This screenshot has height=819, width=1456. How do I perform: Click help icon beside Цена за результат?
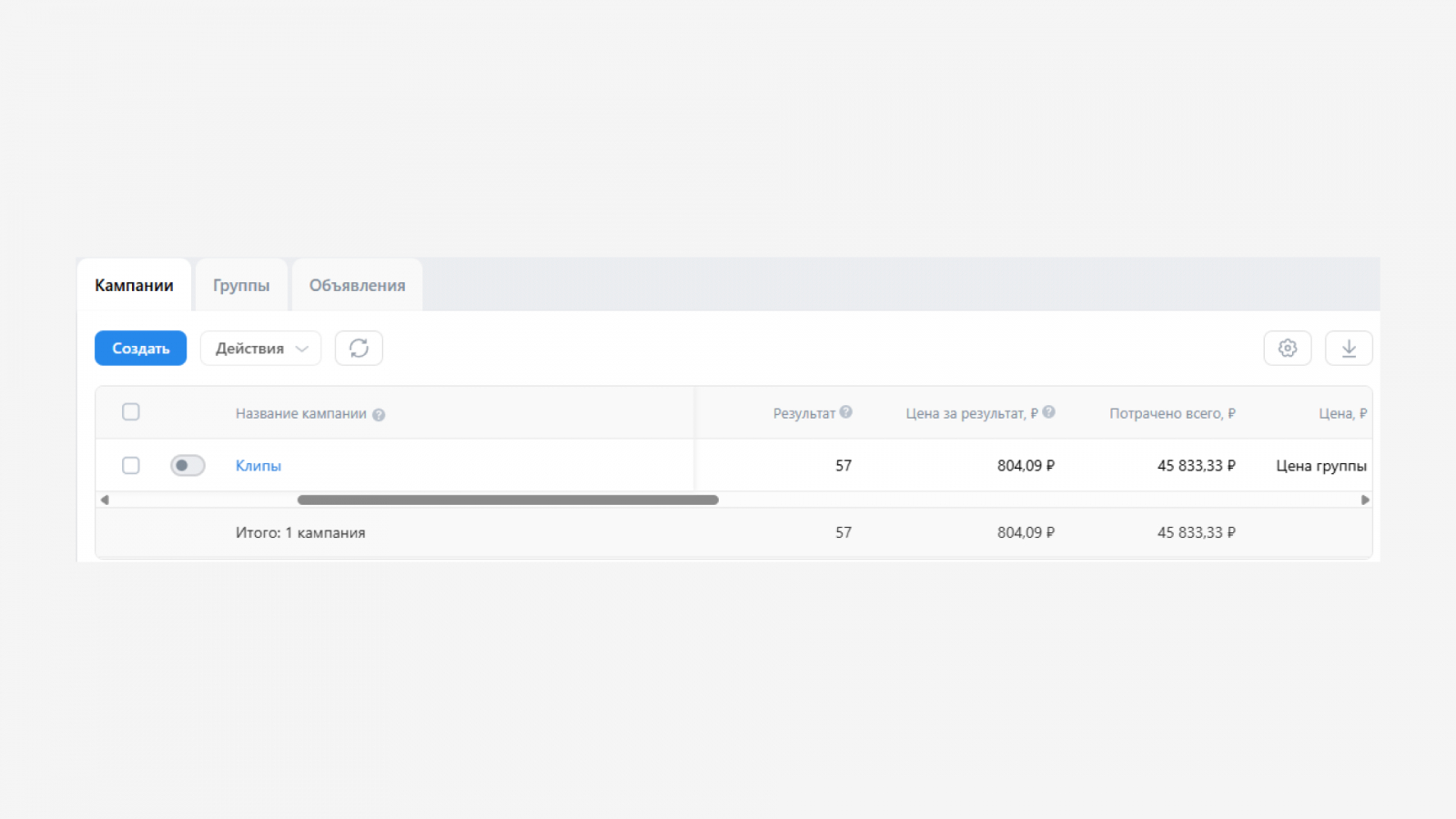[1049, 412]
